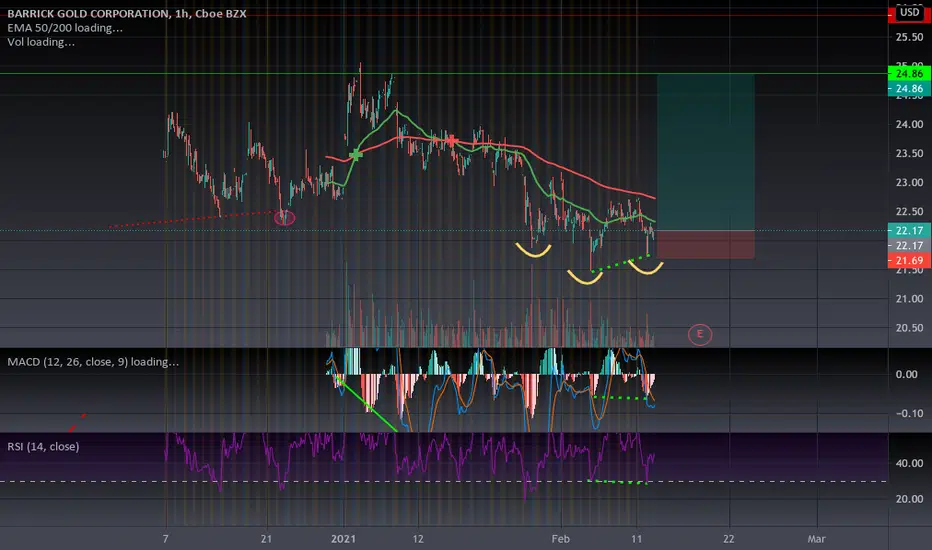The image size is (932, 550).
Task: Click the 23.00 price axis value
Action: point(909,183)
